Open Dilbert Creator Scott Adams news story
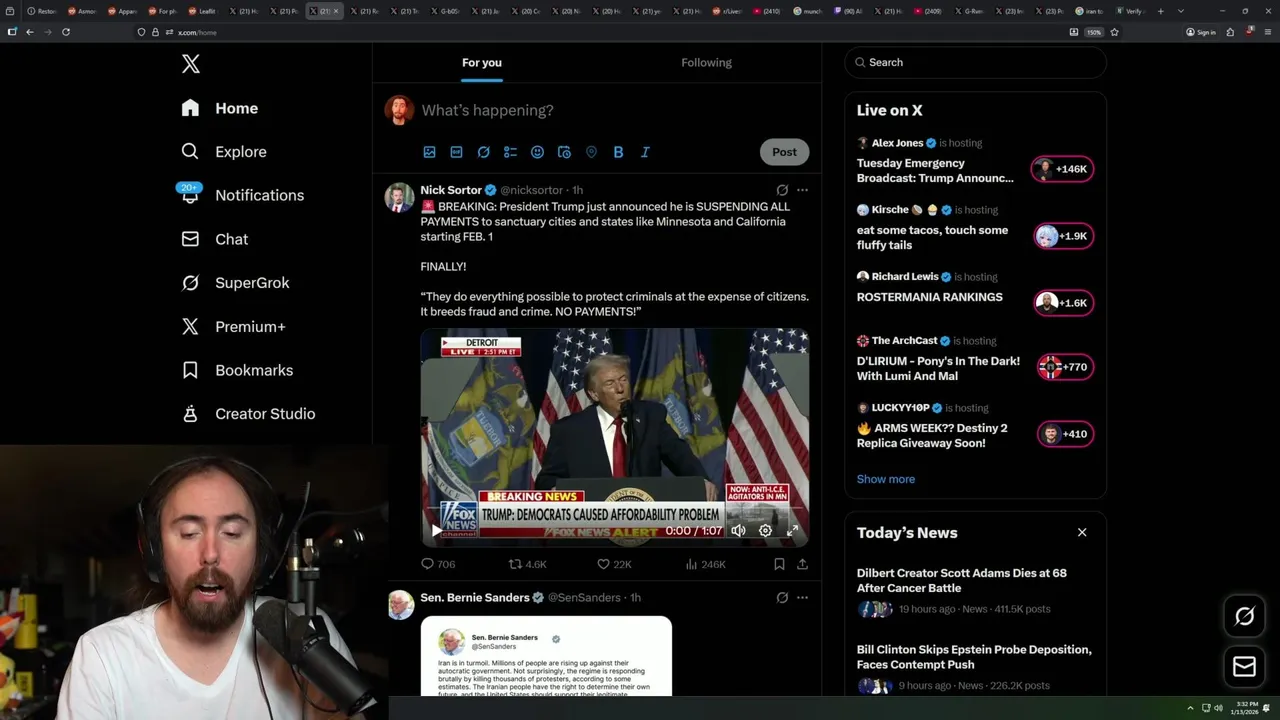The width and height of the screenshot is (1280, 720). (975, 591)
